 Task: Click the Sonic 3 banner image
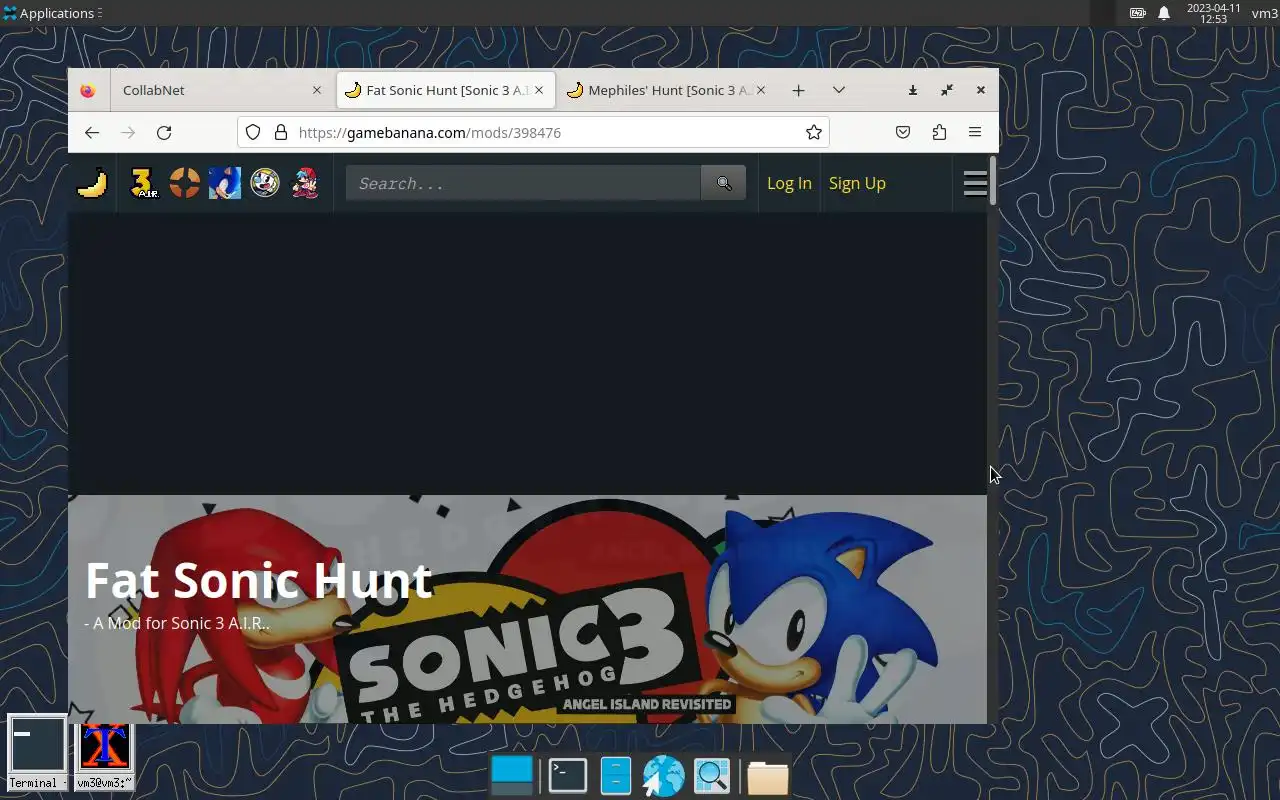527,609
